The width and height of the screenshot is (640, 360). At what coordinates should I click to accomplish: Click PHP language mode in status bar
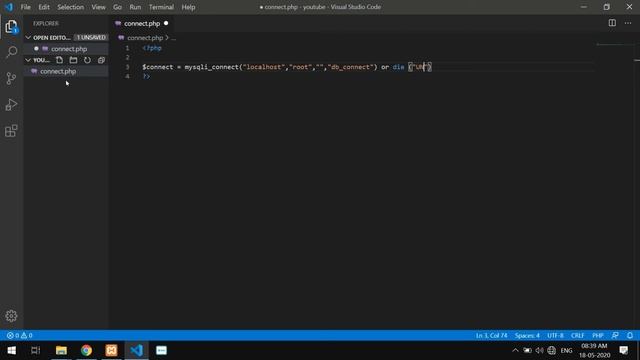[x=598, y=336]
